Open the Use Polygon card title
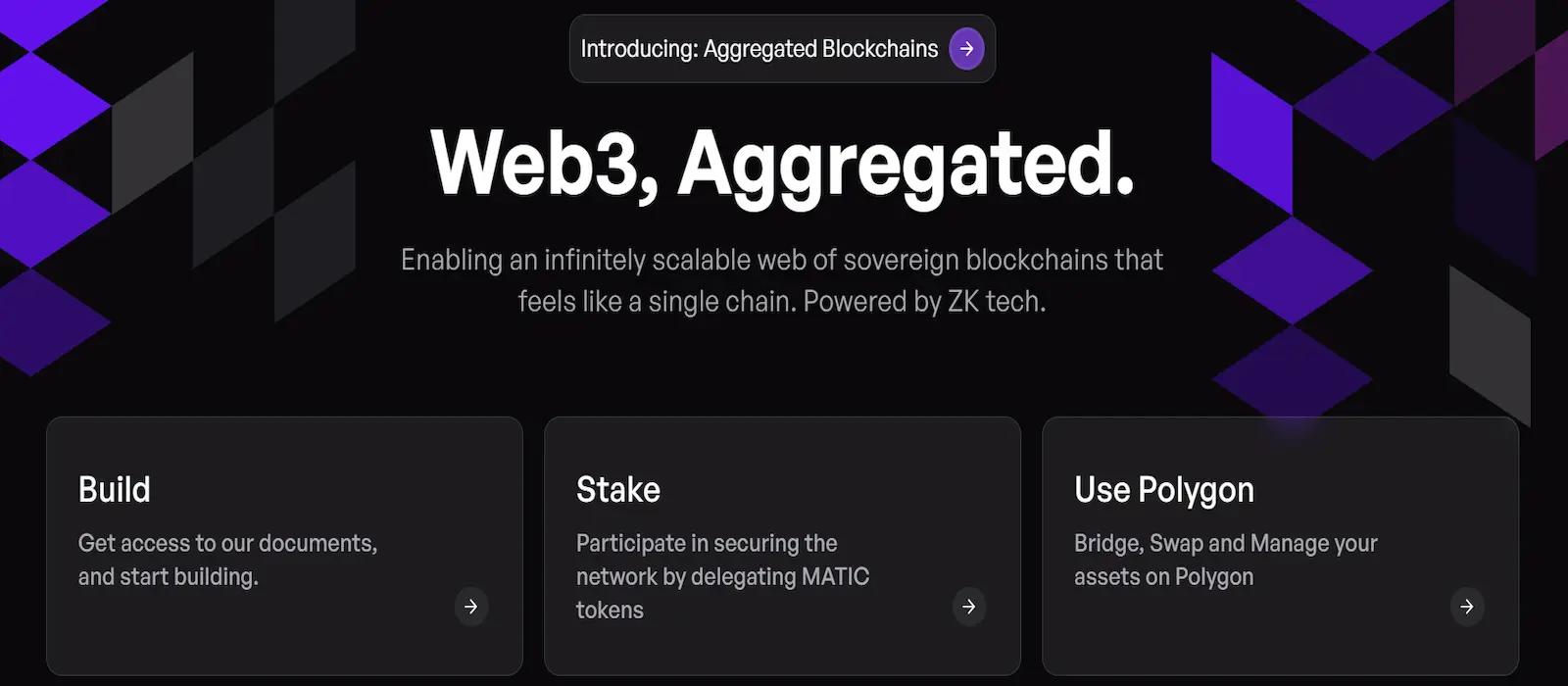Image resolution: width=1568 pixels, height=686 pixels. tap(1164, 490)
